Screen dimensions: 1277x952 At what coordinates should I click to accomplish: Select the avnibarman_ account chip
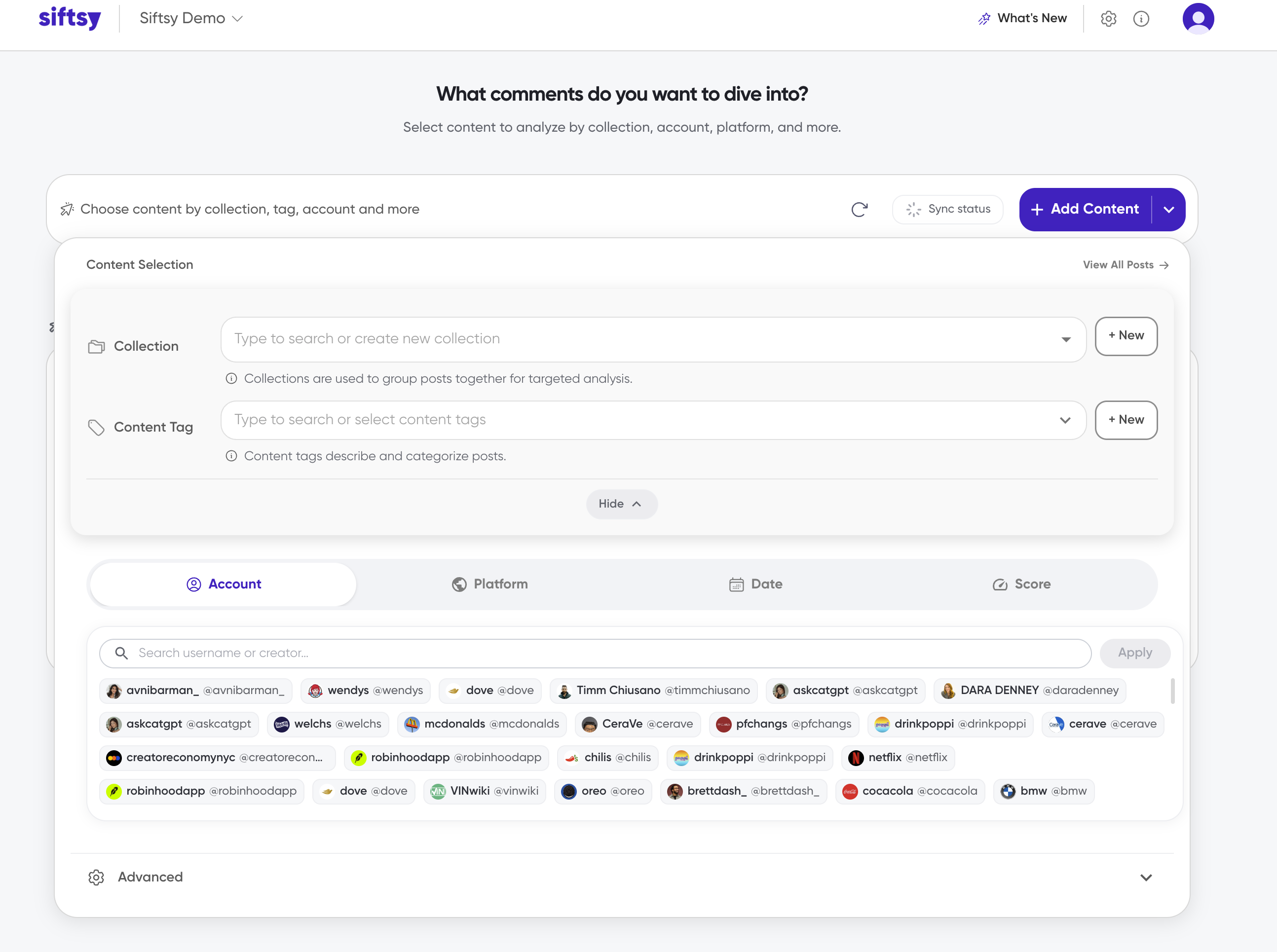pyautogui.click(x=195, y=691)
